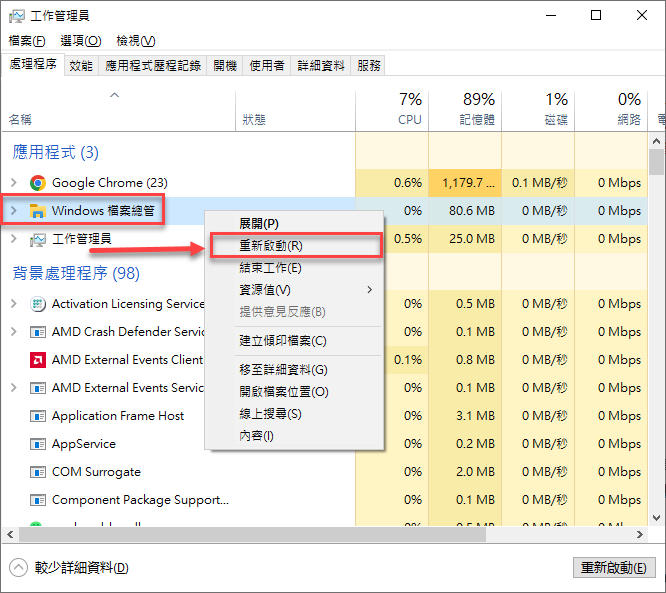Click the horizontal scrollbar left arrow
The image size is (666, 593).
10,534
